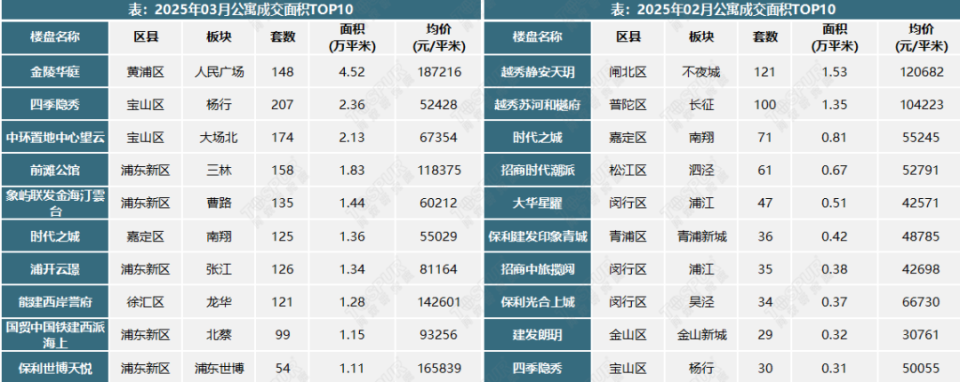Click the 越秀静安天玥 project name cell

[x=538, y=73]
